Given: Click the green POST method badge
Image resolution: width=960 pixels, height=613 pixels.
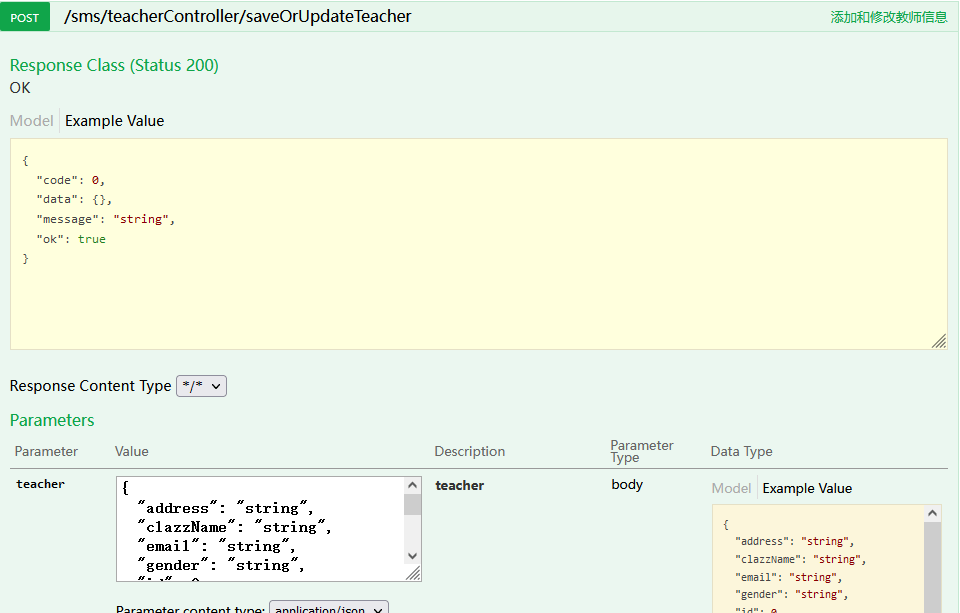Looking at the screenshot, I should [25, 17].
